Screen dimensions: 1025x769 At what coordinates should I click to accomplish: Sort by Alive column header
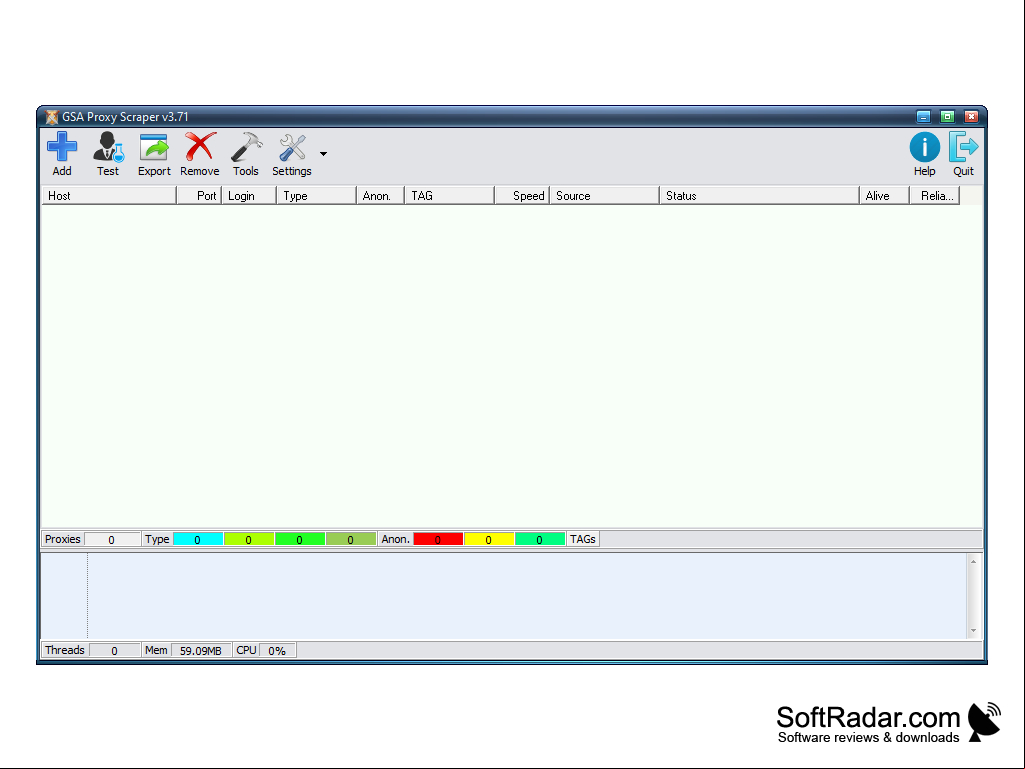click(884, 196)
